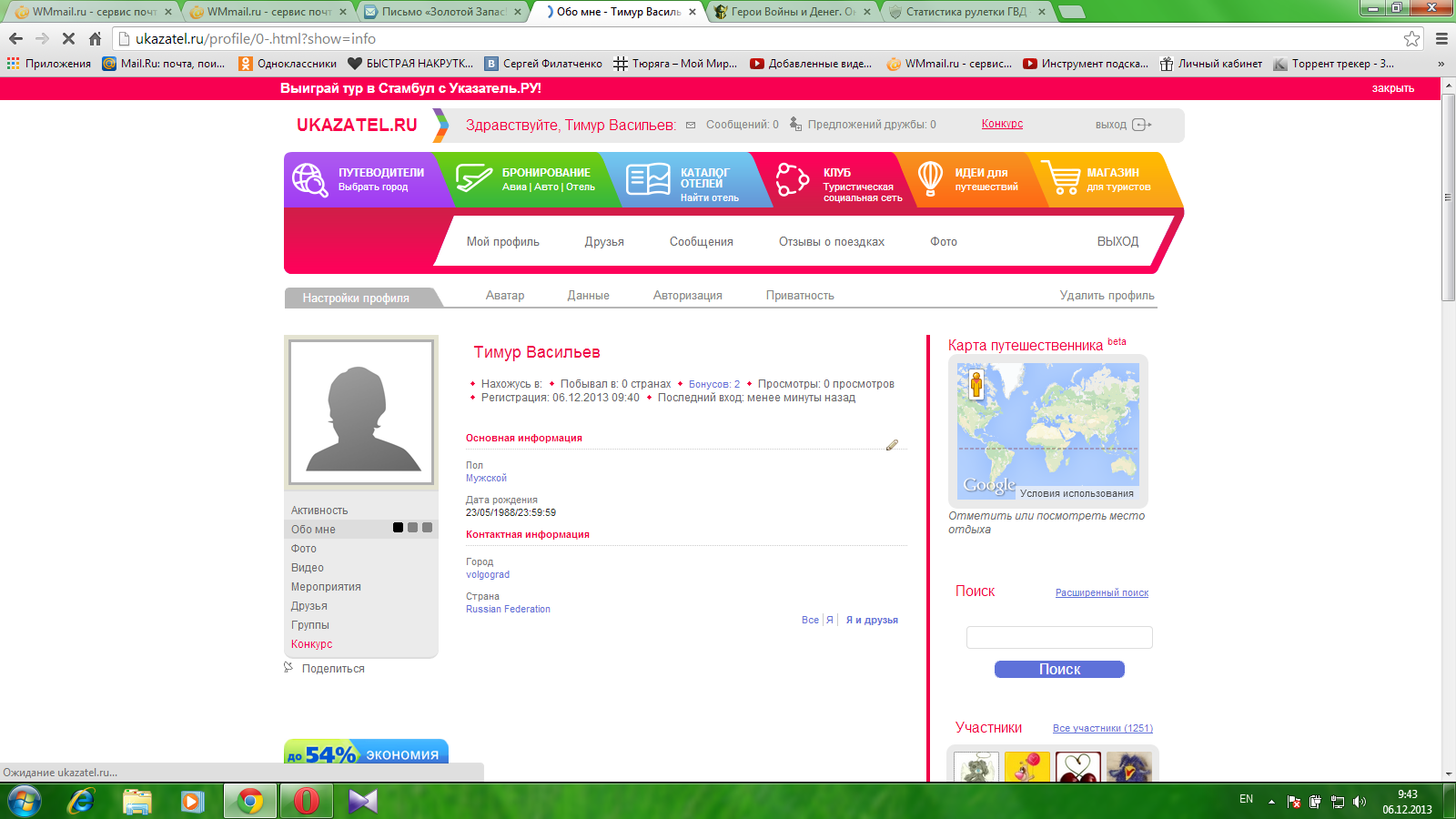Open Opera from the taskbar
This screenshot has height=819, width=1456.
click(307, 801)
